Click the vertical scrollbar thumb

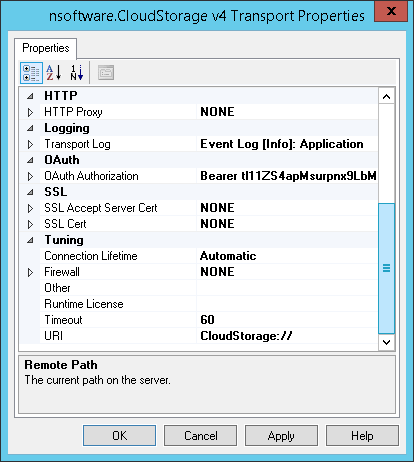(387, 268)
